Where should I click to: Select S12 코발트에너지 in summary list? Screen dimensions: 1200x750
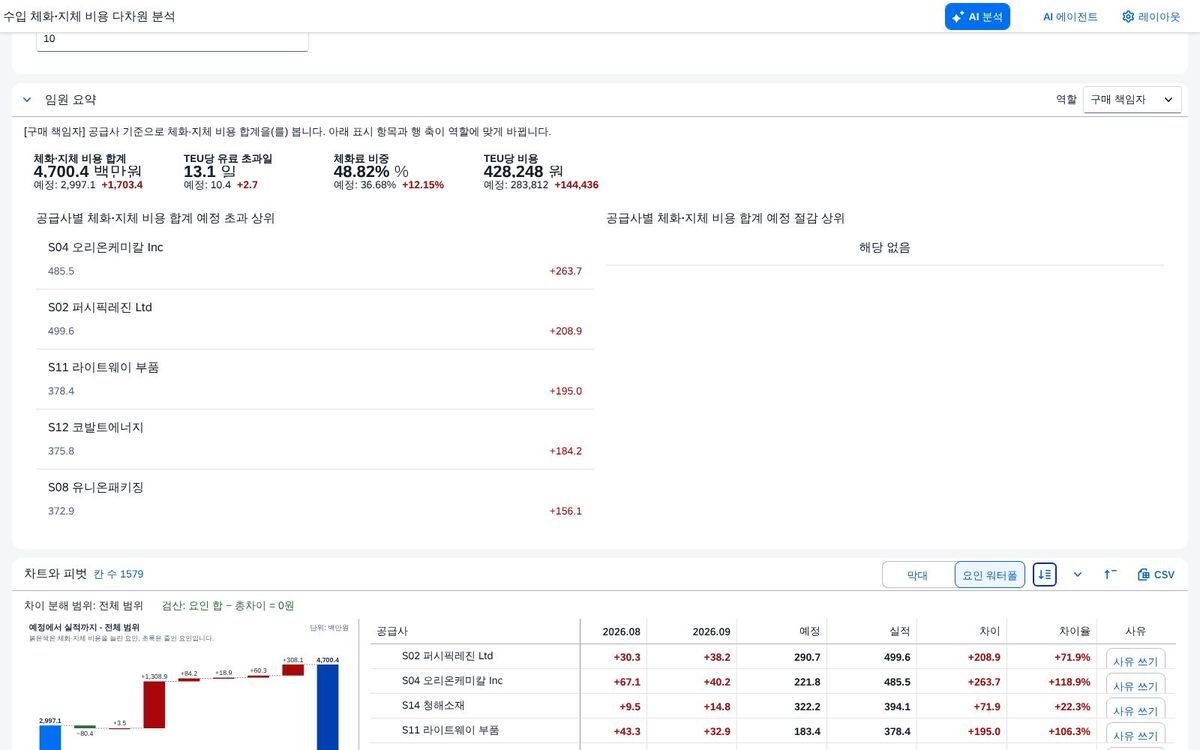[315, 439]
